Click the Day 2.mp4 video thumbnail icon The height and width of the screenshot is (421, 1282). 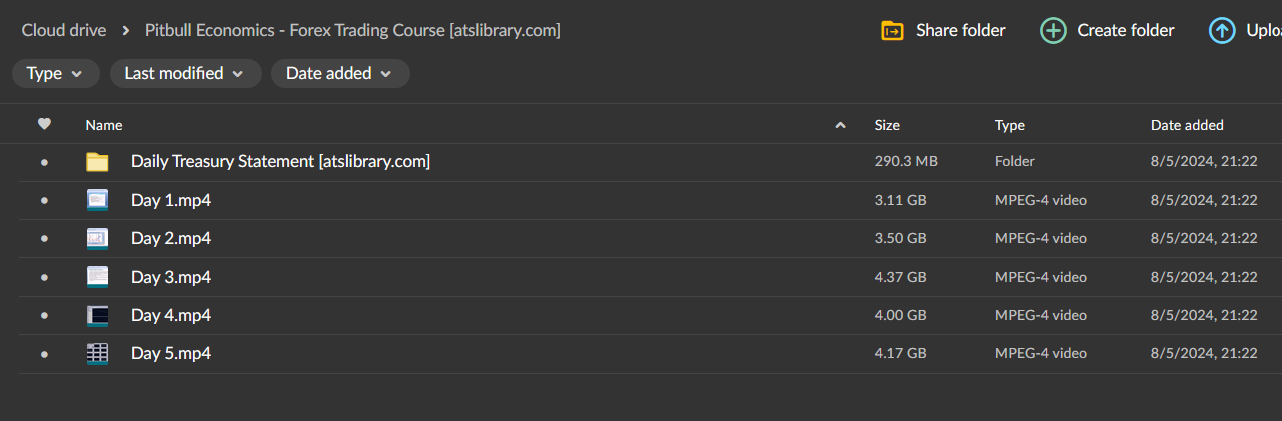tap(97, 238)
